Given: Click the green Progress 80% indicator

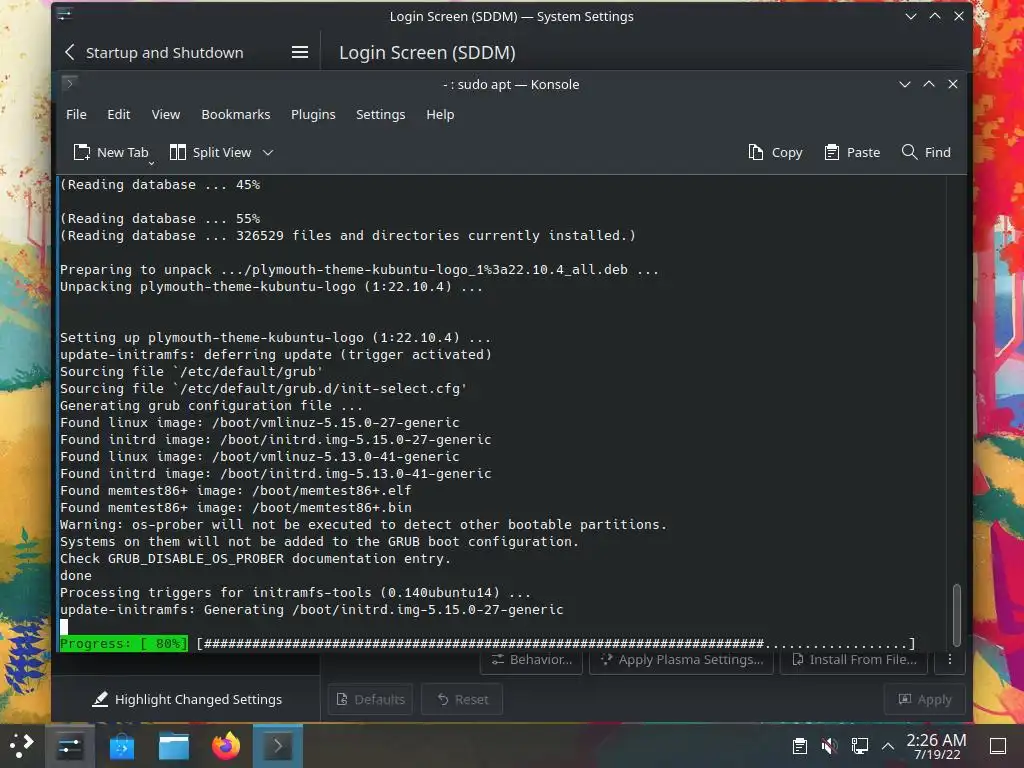Looking at the screenshot, I should pos(123,643).
